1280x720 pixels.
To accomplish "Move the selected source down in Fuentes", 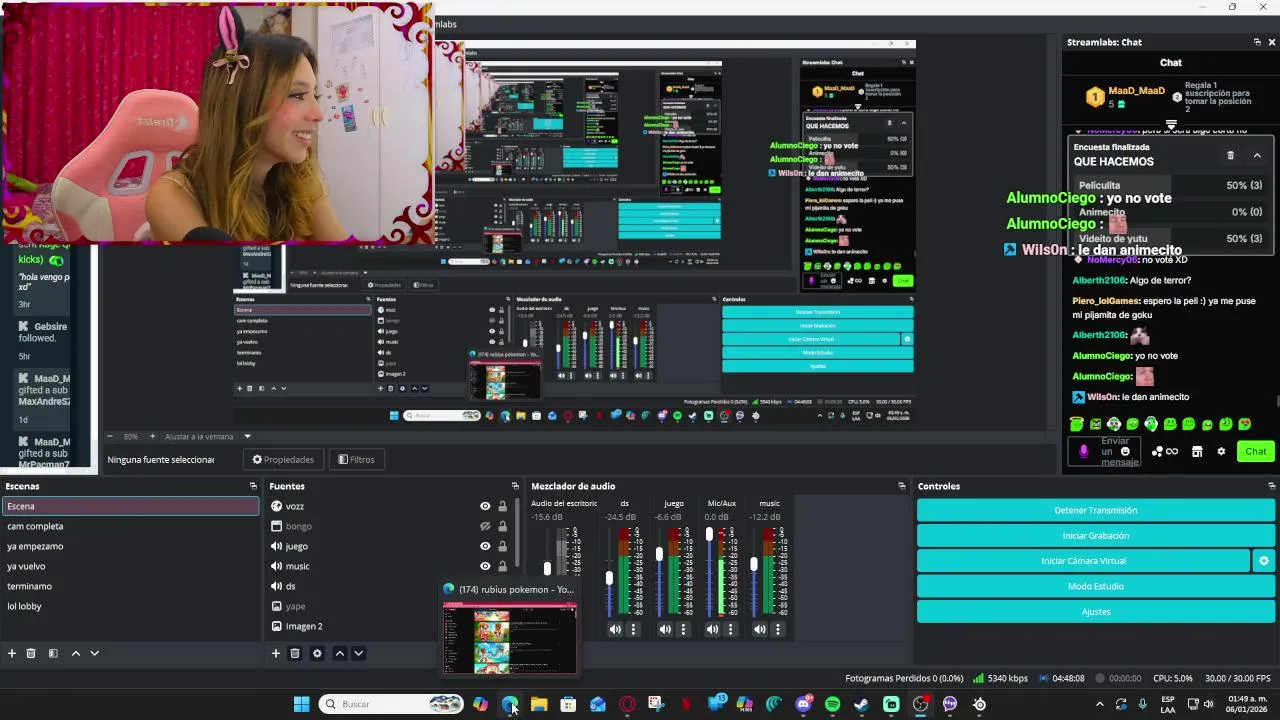I will point(358,653).
